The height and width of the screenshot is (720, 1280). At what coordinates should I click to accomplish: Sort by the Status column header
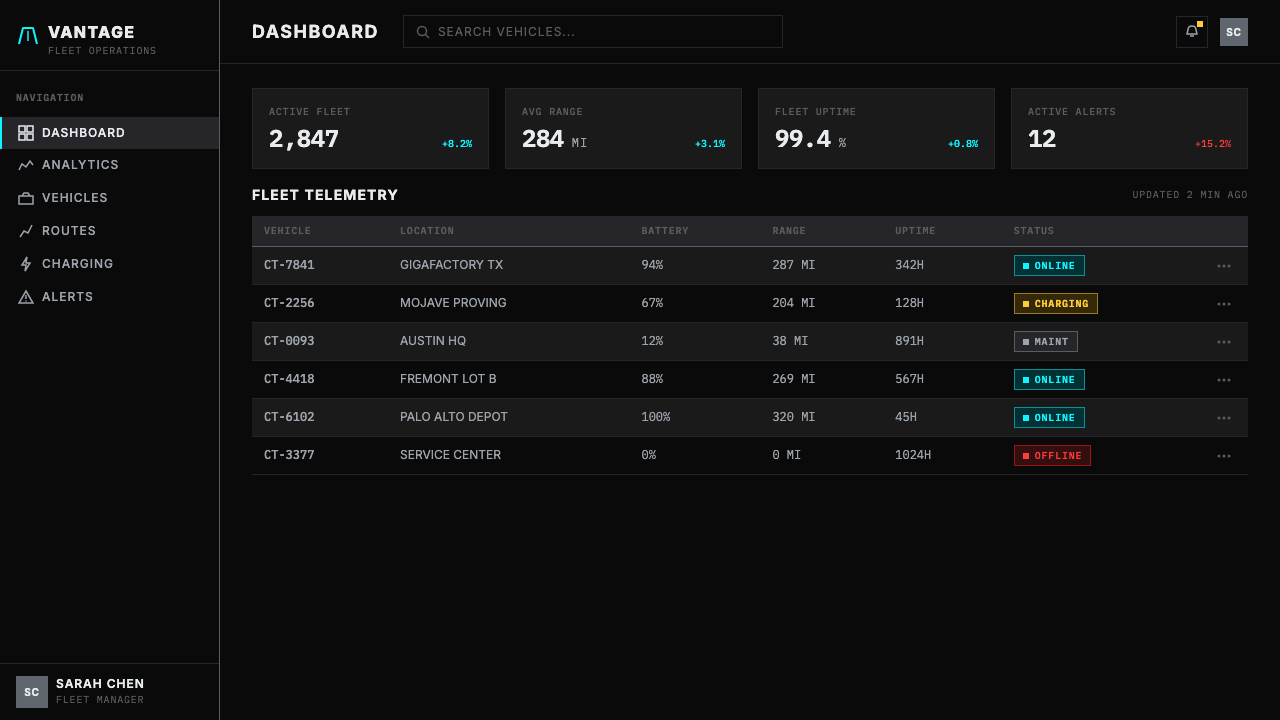1034,231
